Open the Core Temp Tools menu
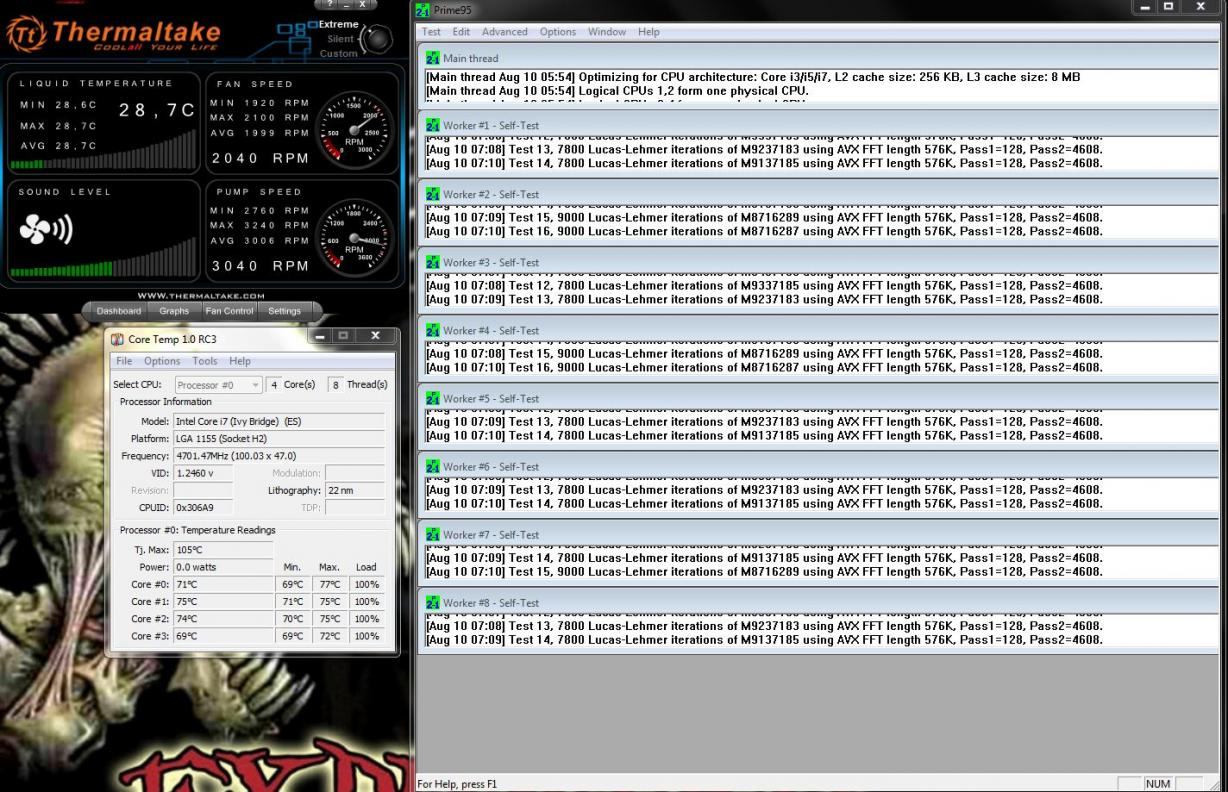 (204, 361)
